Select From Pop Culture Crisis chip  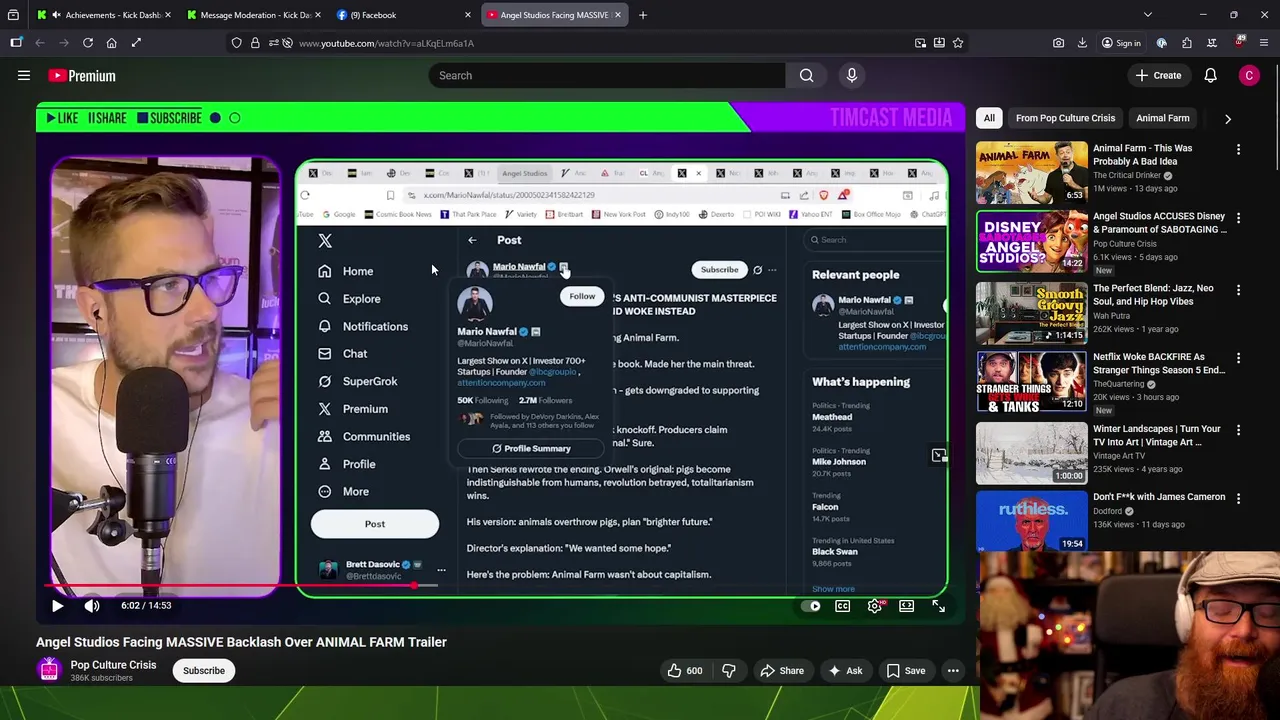click(1065, 118)
